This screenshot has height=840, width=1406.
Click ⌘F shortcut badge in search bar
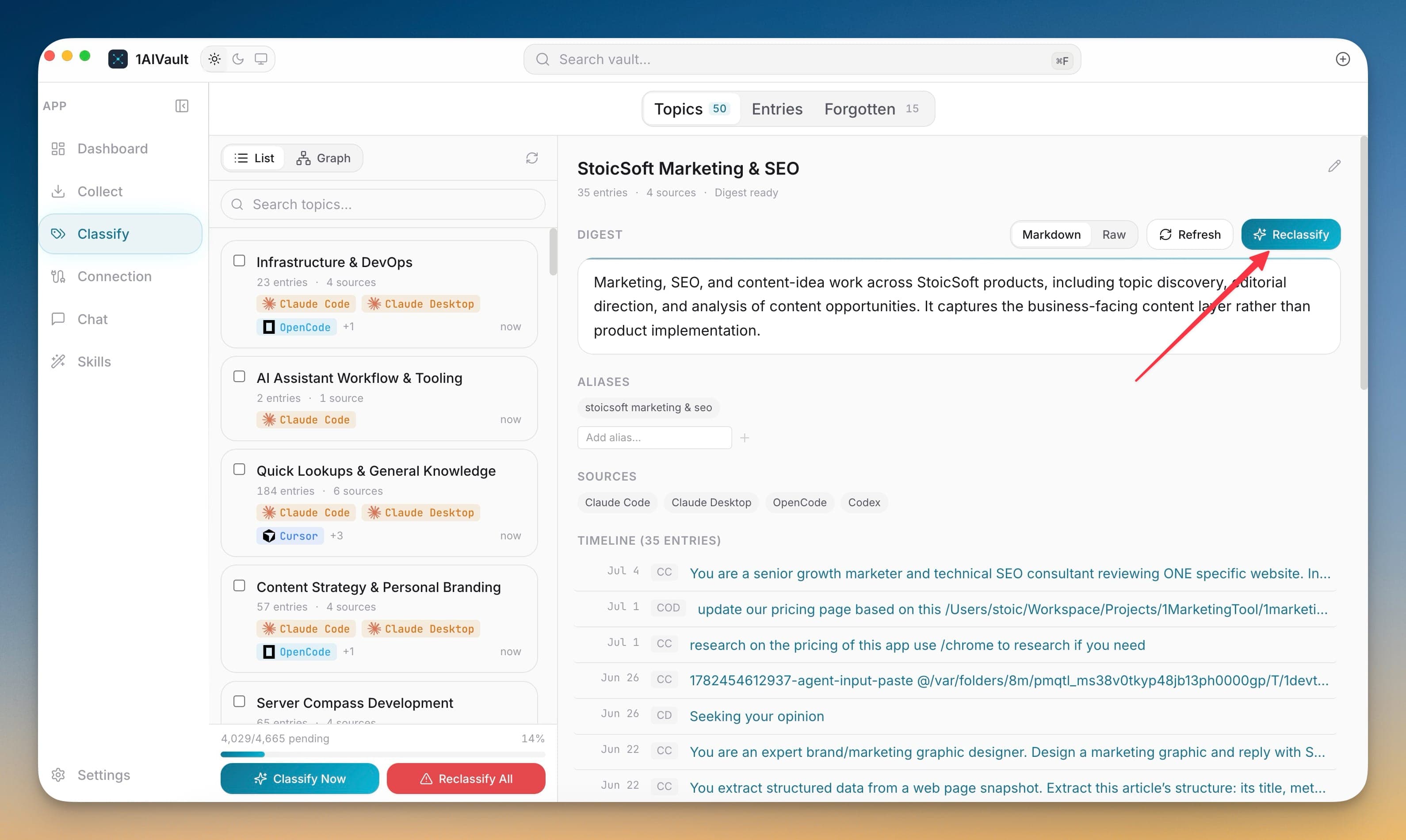(x=1062, y=60)
